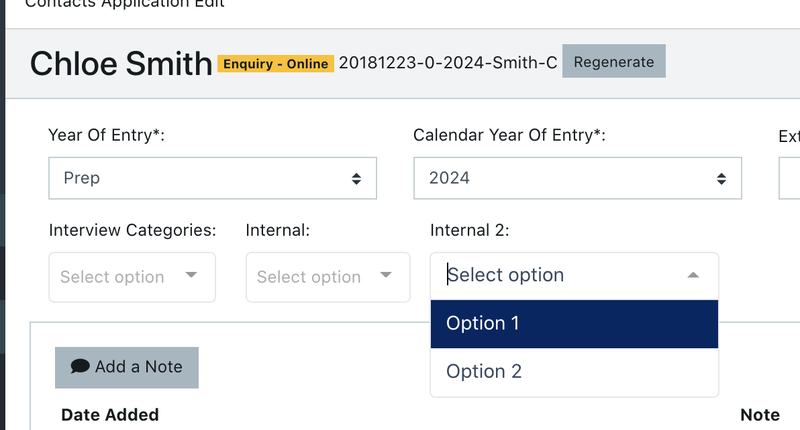The height and width of the screenshot is (430, 800).
Task: Click the Date Added column header
Action: pos(110,415)
